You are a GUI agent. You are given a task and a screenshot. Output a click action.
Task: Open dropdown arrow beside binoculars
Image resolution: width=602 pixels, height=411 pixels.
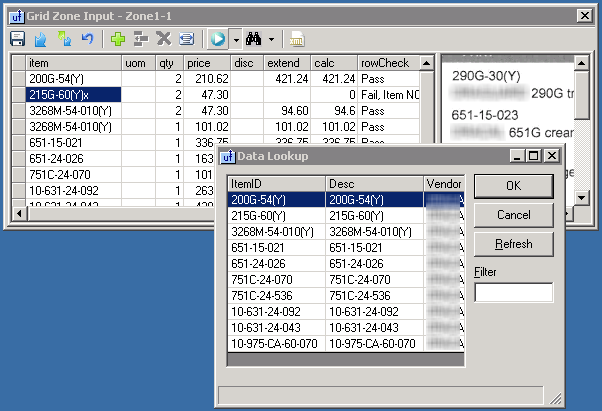[x=271, y=39]
